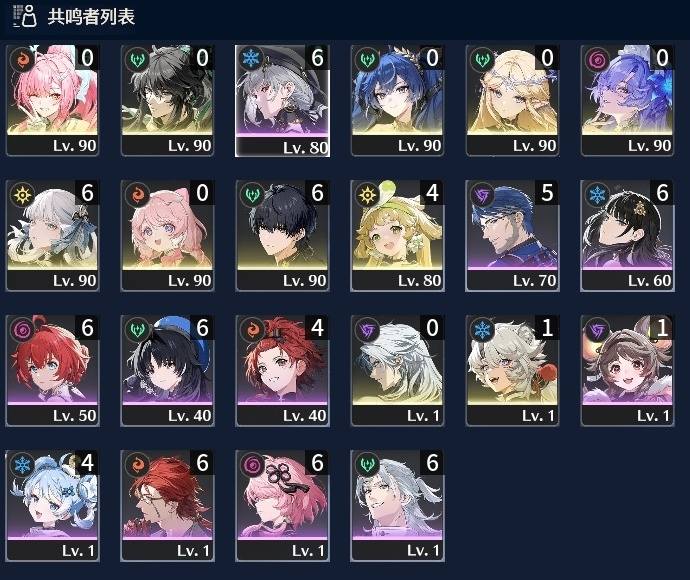Image resolution: width=690 pixels, height=580 pixels.
Task: Select the blue-haired Lv. 70 character with glasses
Action: [x=512, y=235]
